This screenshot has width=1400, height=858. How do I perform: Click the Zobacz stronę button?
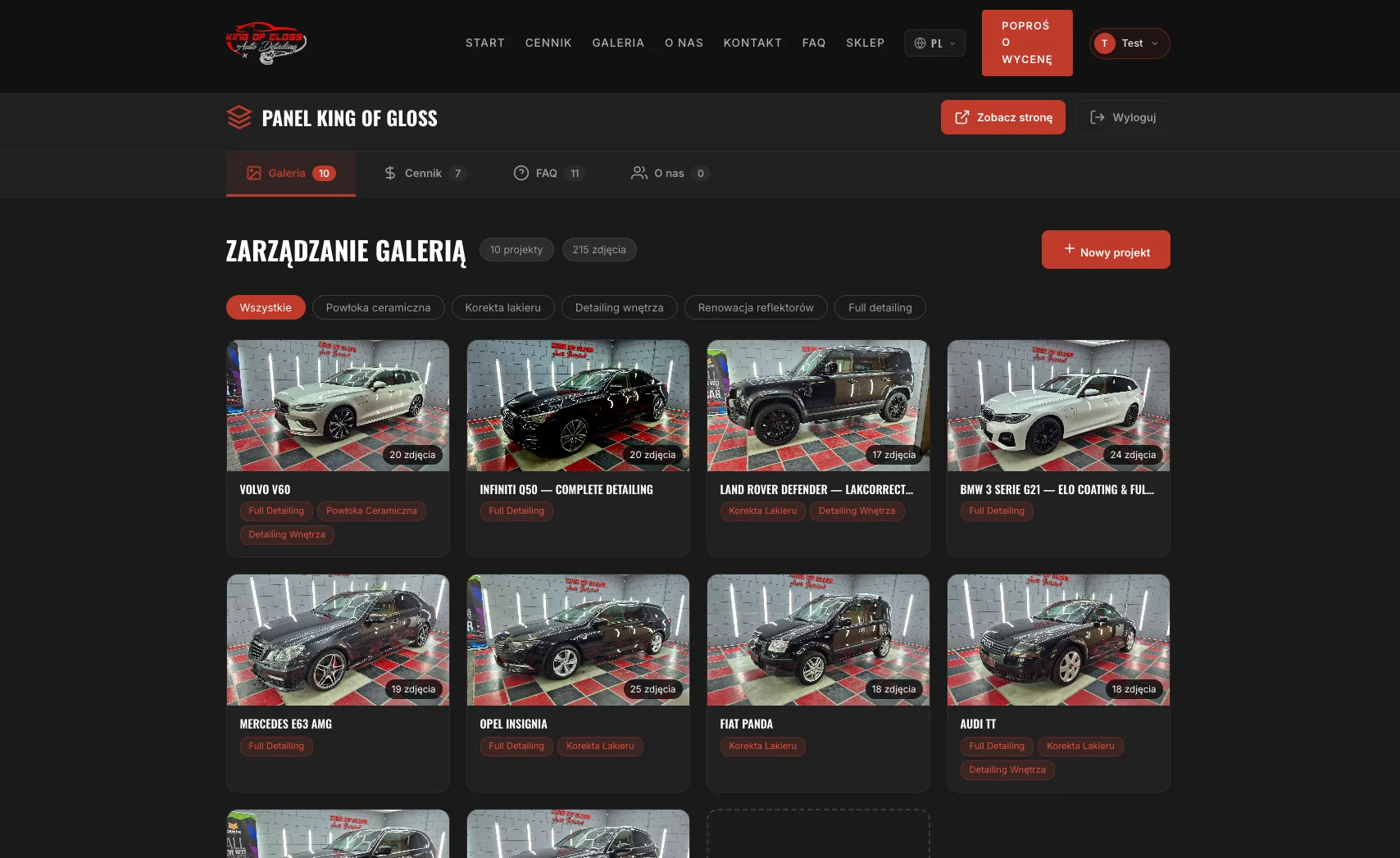pos(1002,117)
